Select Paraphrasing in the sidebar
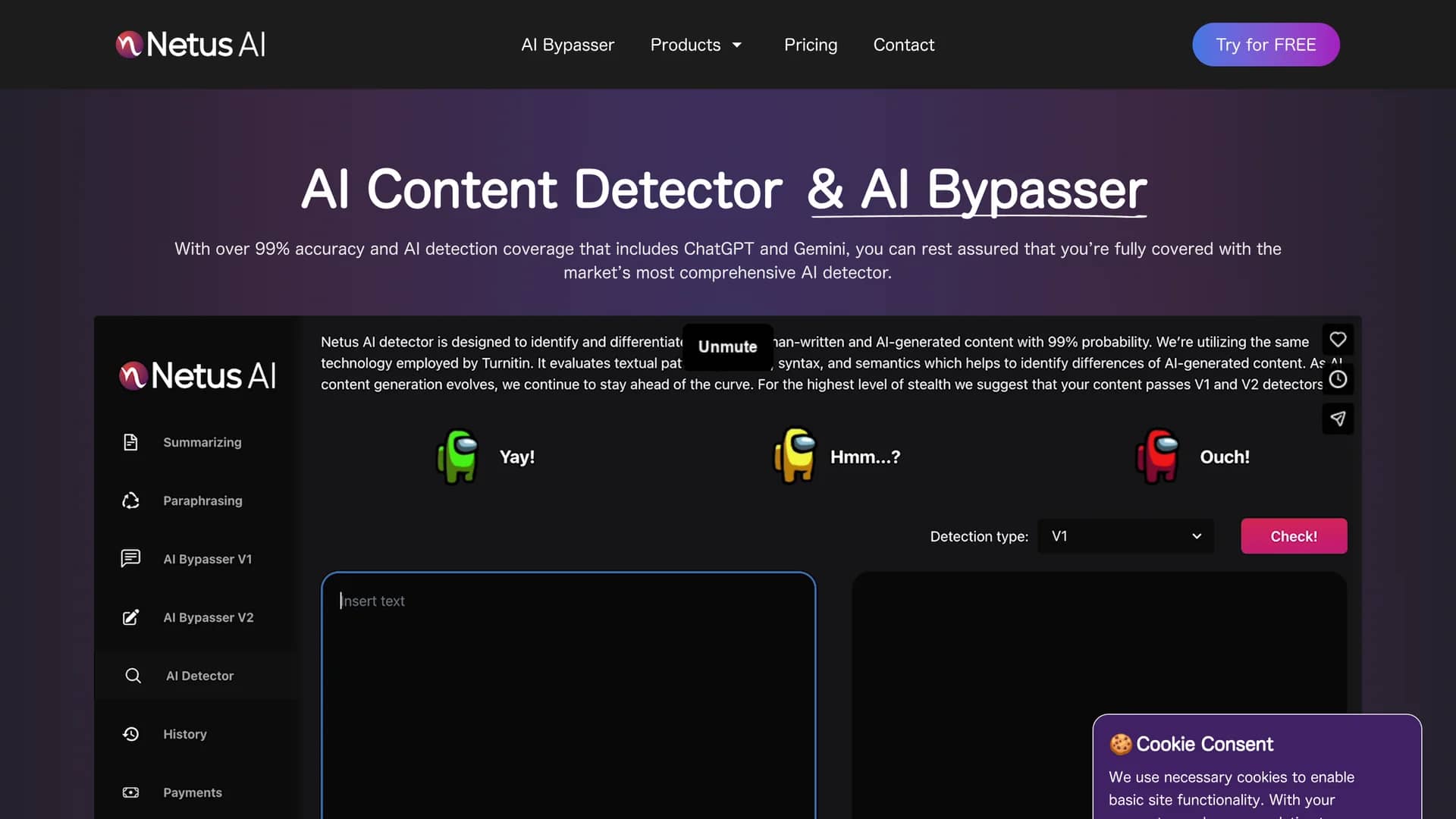Viewport: 1456px width, 819px height. [x=202, y=500]
